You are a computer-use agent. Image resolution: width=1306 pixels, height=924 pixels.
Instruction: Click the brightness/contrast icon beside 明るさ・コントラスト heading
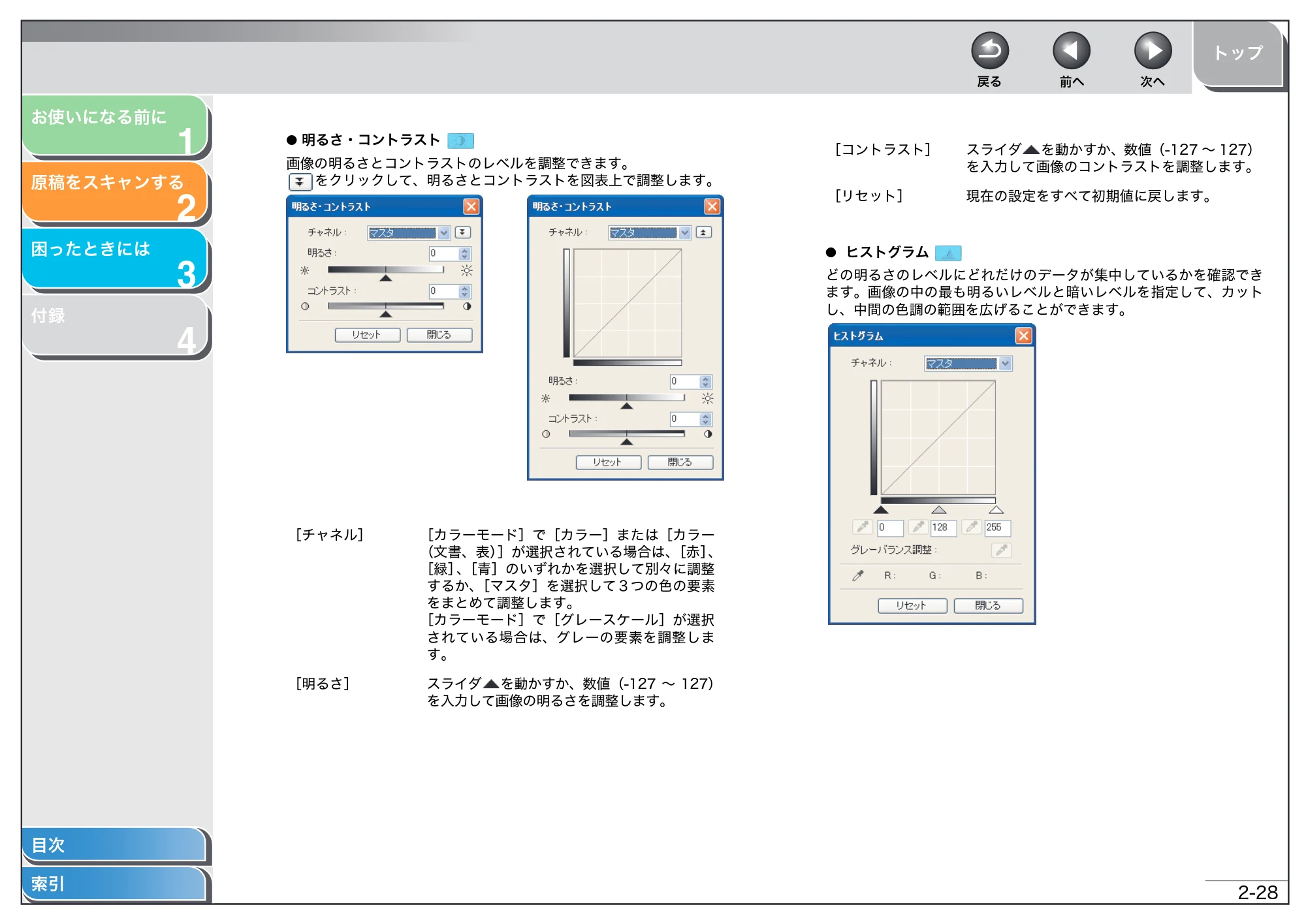[460, 140]
